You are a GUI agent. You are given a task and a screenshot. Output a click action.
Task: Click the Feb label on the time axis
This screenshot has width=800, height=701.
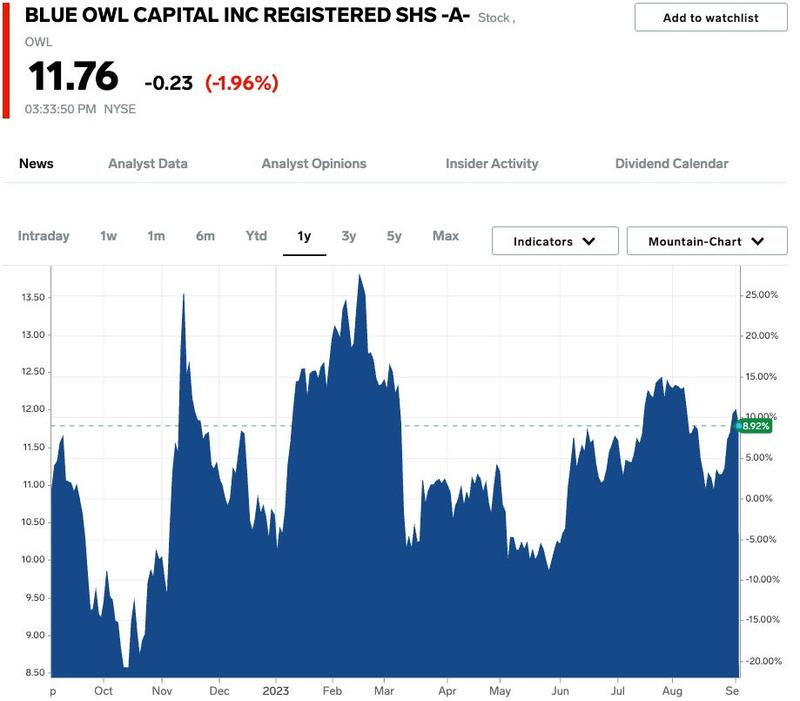332,691
